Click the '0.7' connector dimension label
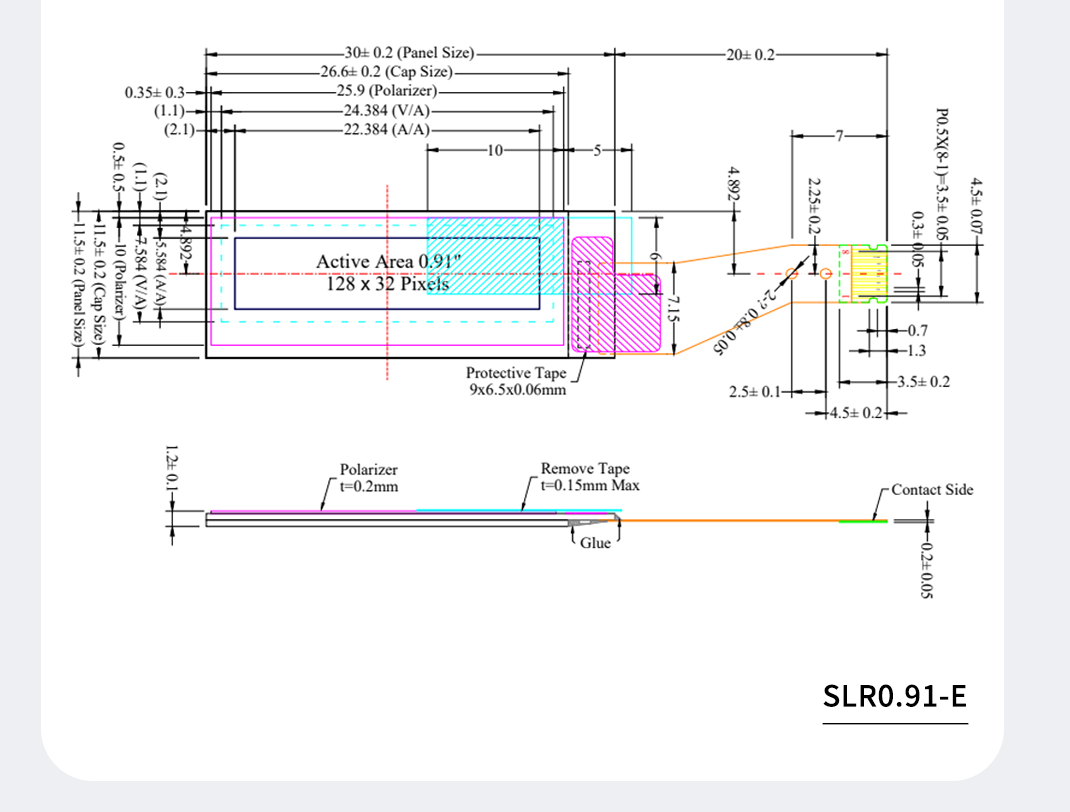Image resolution: width=1070 pixels, height=812 pixels. click(917, 330)
